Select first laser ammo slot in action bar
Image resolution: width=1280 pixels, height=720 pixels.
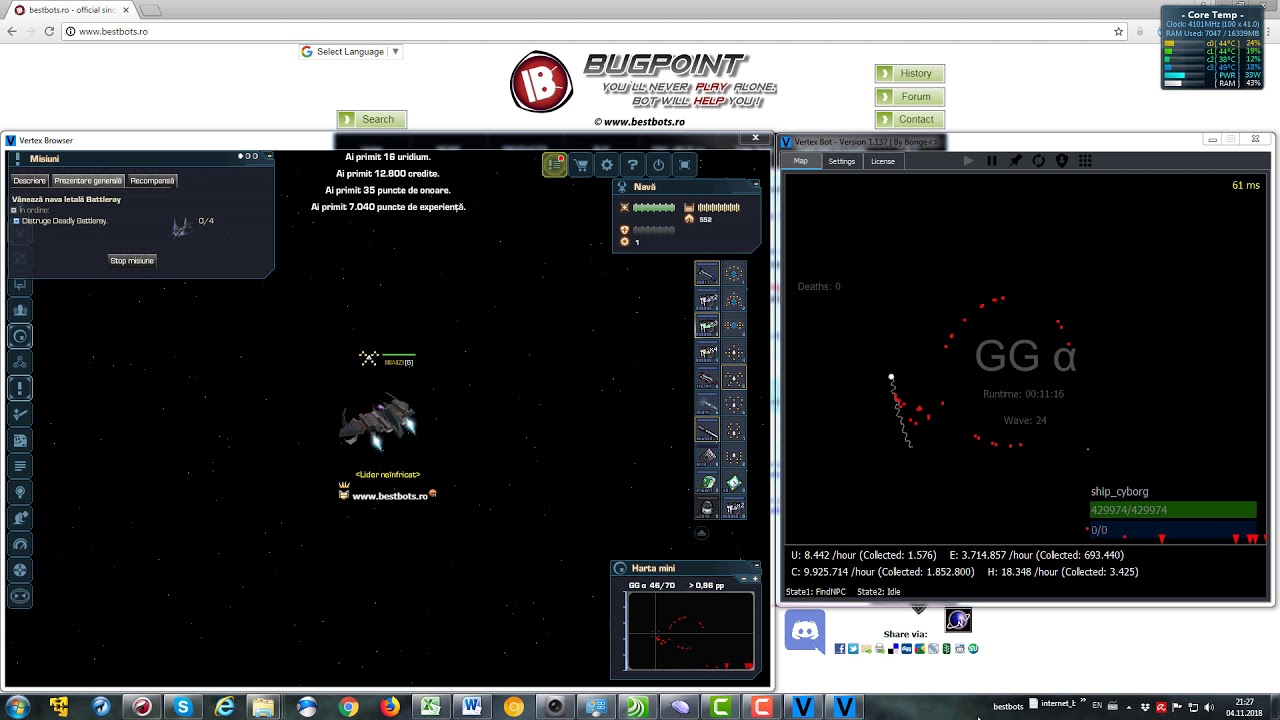pos(707,274)
